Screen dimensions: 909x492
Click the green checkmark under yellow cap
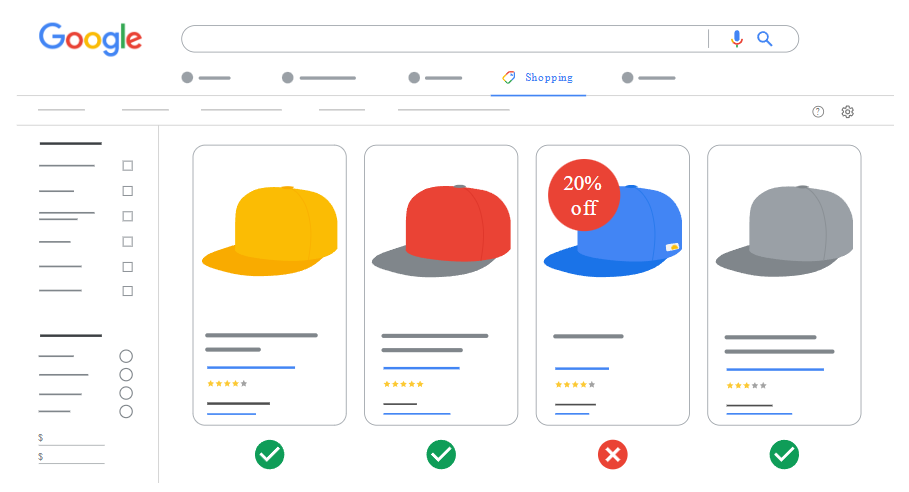click(x=270, y=454)
